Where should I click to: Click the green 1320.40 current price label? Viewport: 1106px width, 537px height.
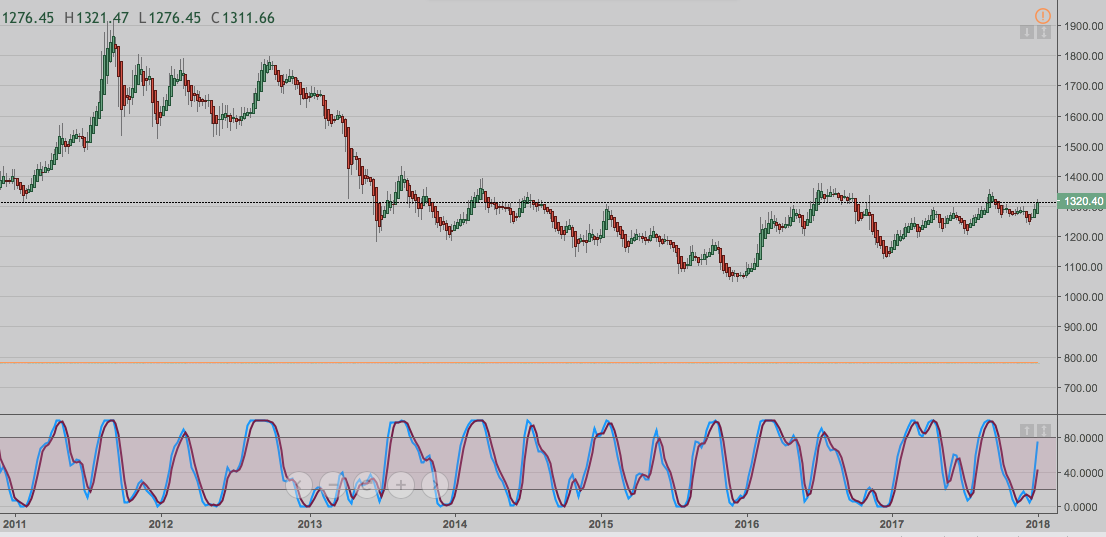pyautogui.click(x=1083, y=203)
